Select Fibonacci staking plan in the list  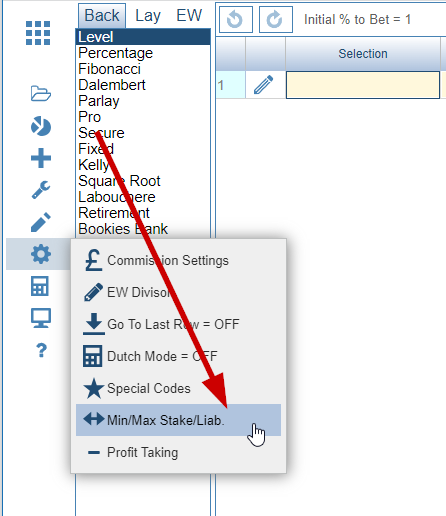pos(109,69)
